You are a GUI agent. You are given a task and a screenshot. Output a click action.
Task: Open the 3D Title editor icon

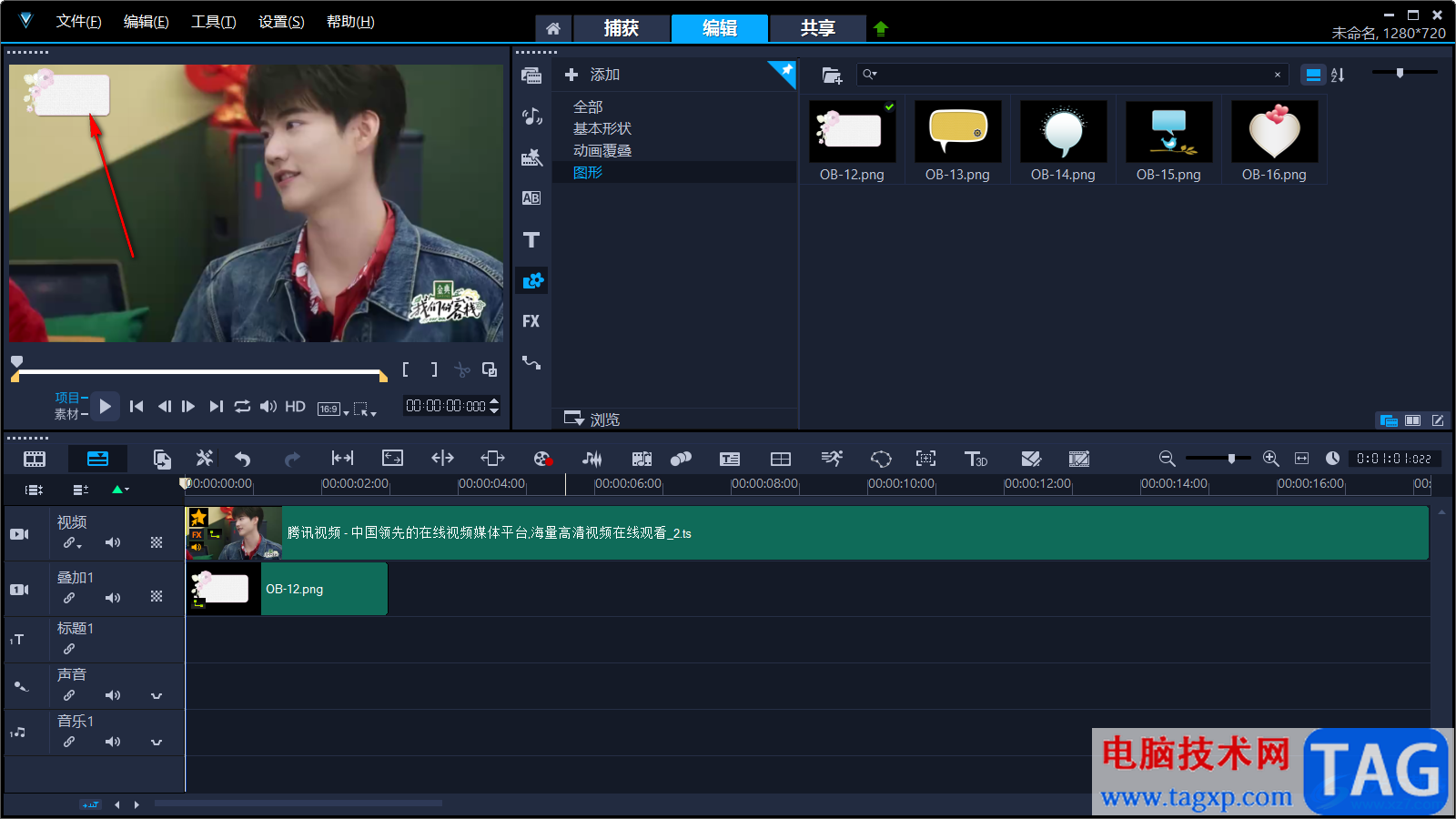tap(976, 459)
